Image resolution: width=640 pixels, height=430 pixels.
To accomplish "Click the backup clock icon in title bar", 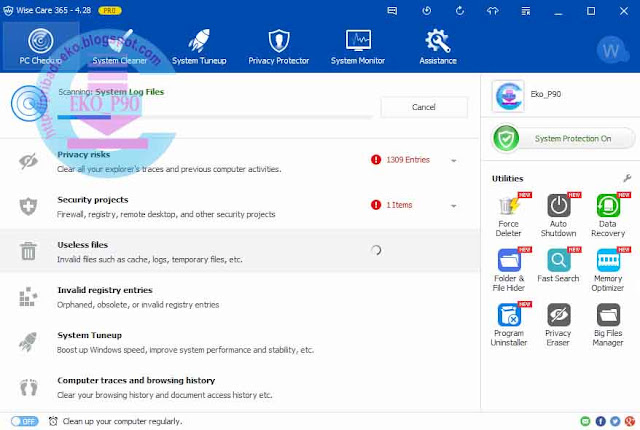I will click(x=427, y=11).
